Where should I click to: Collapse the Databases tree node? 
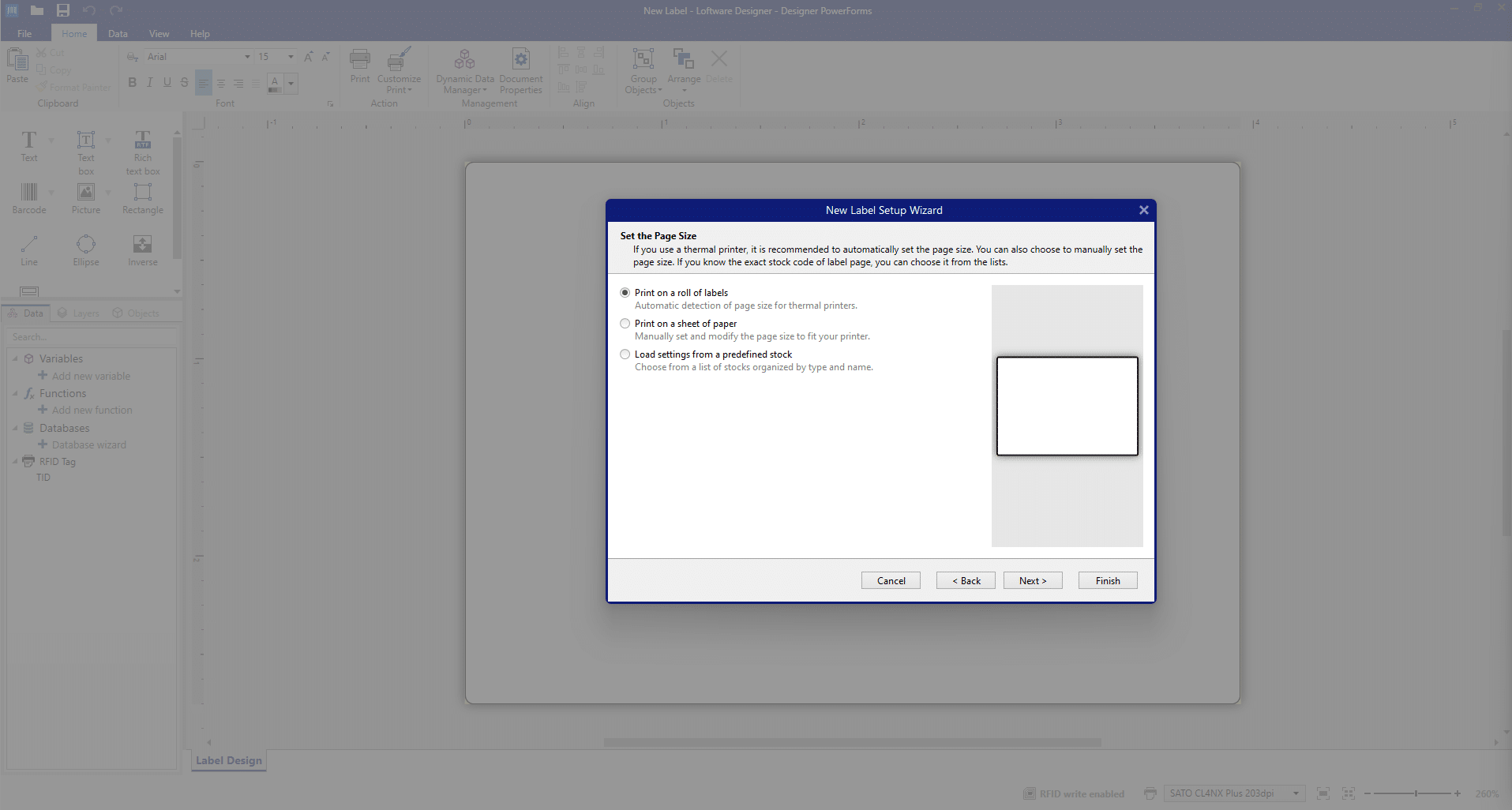tap(16, 428)
